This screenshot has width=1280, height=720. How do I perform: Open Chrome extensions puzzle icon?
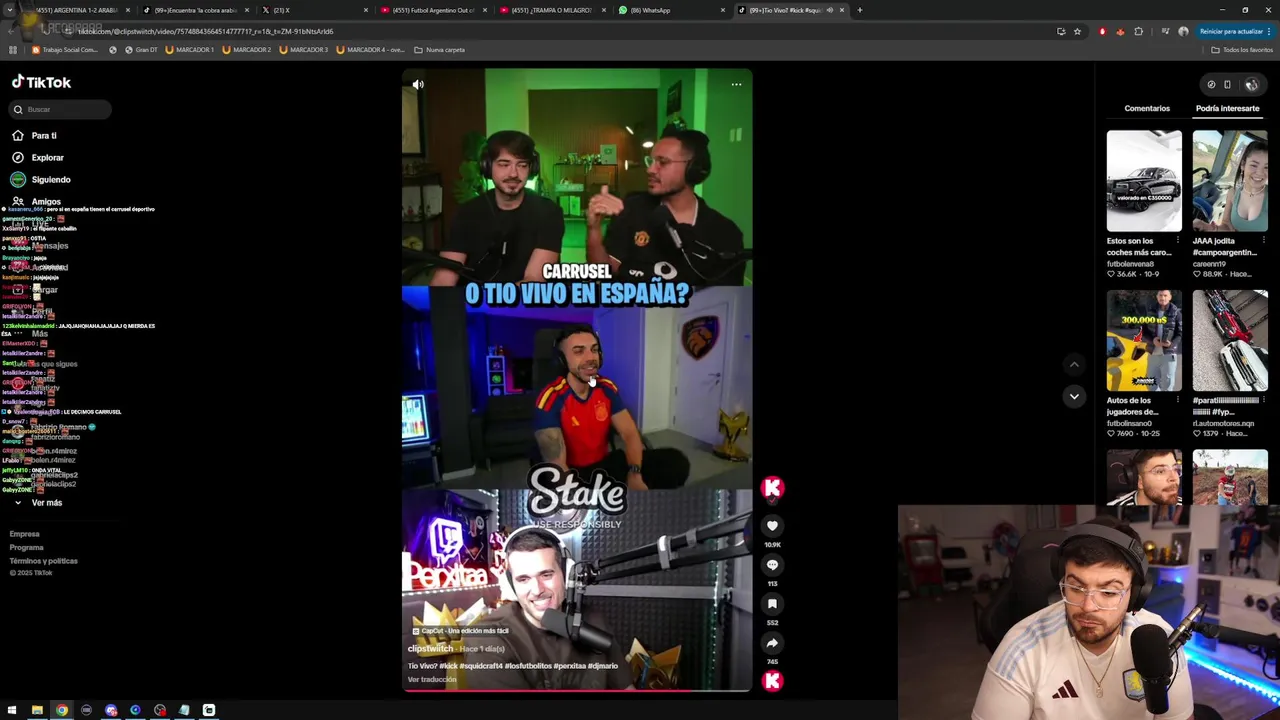(x=1138, y=31)
